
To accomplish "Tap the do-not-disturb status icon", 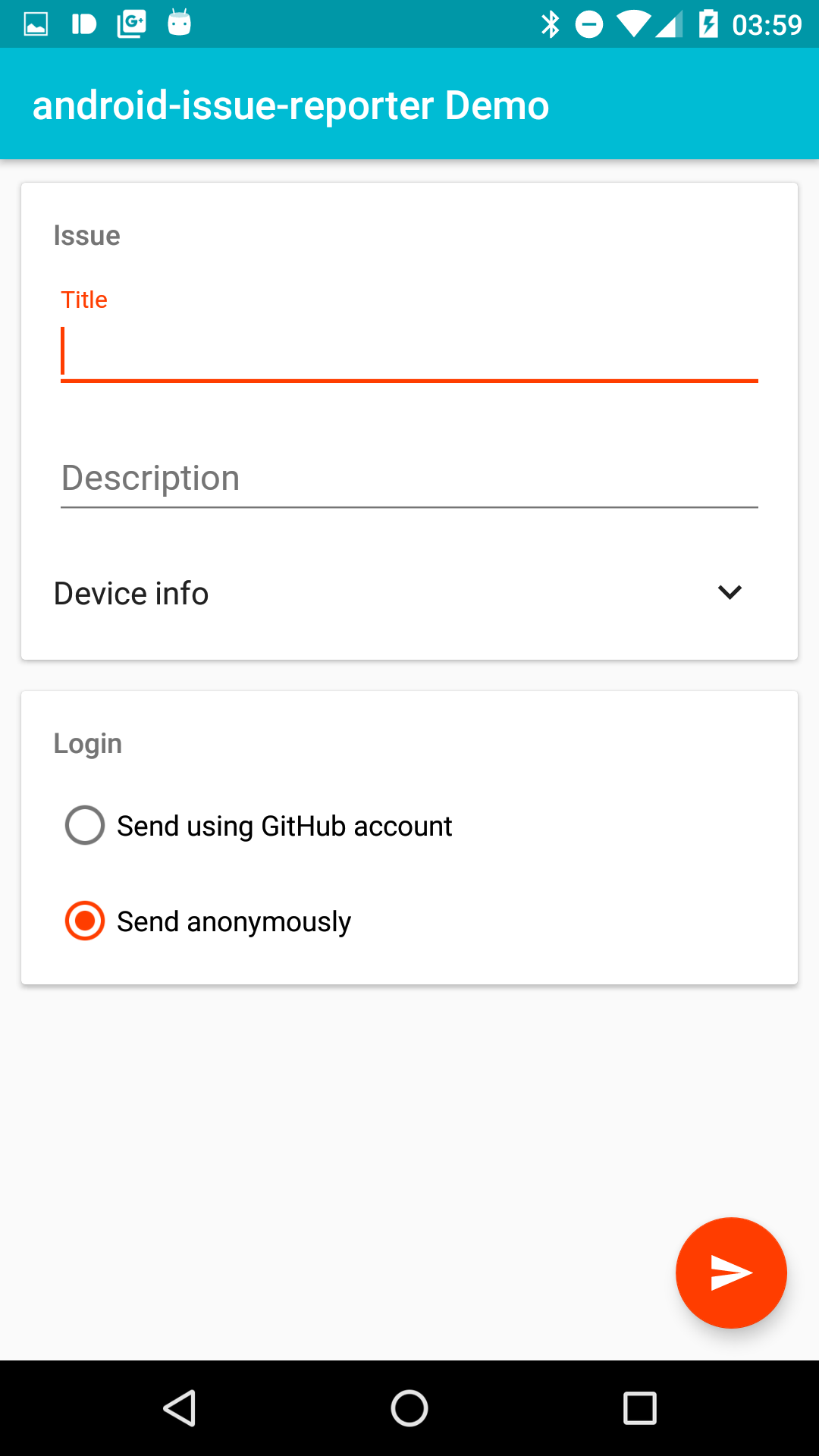I will 589,24.
